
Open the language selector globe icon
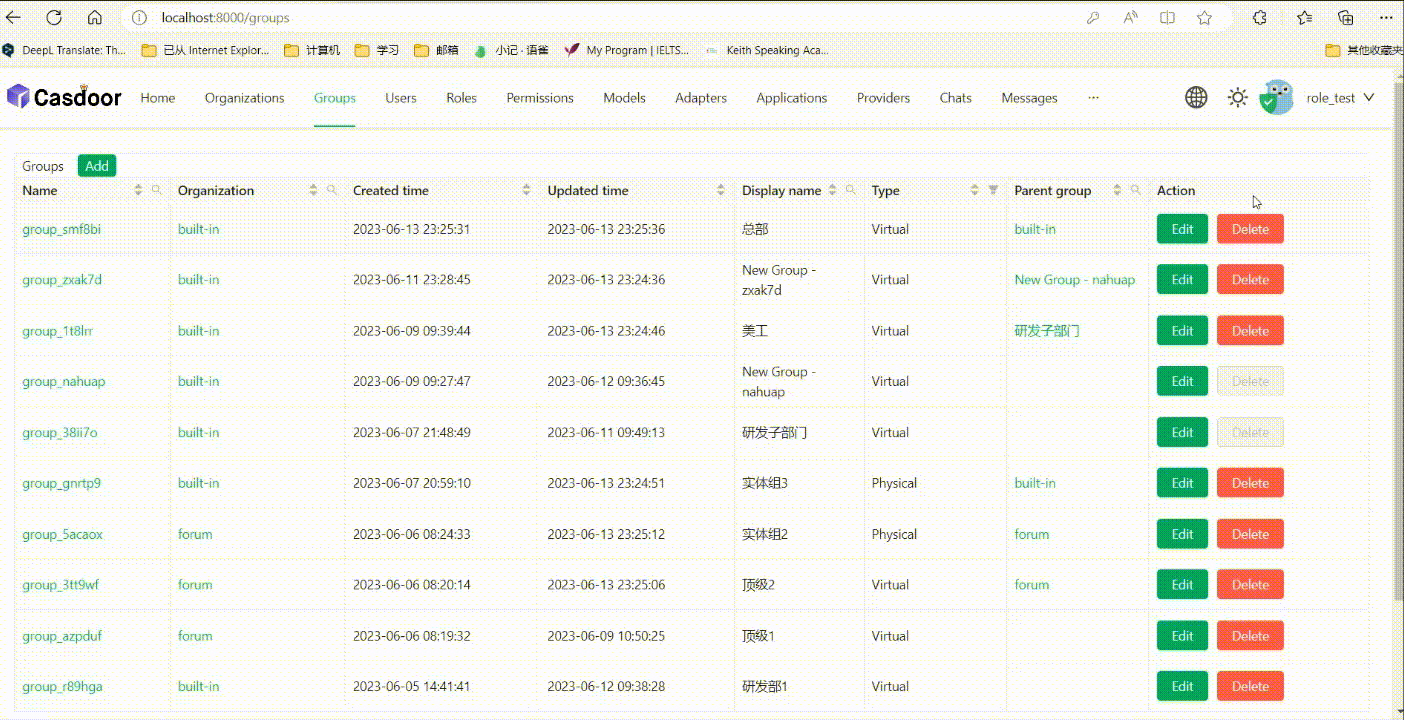(1196, 97)
